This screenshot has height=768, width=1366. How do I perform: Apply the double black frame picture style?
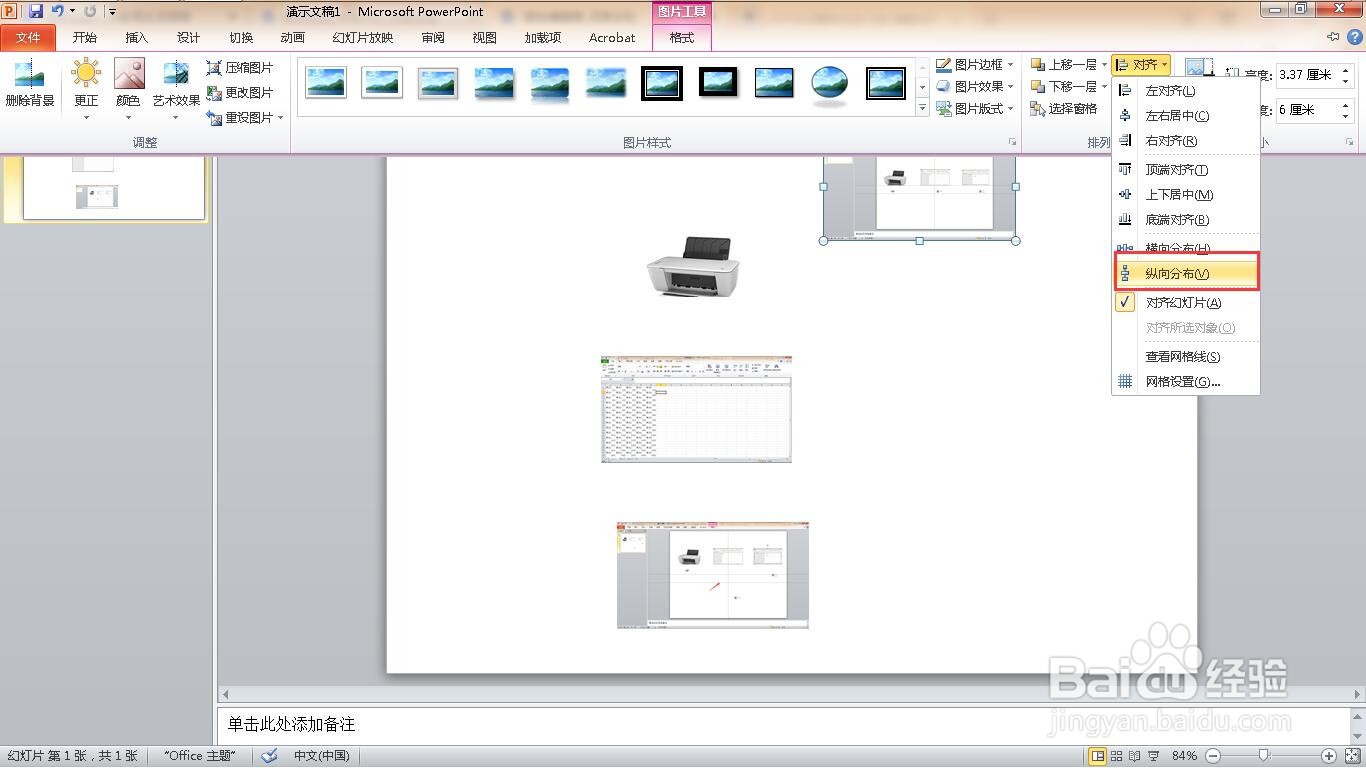click(662, 83)
